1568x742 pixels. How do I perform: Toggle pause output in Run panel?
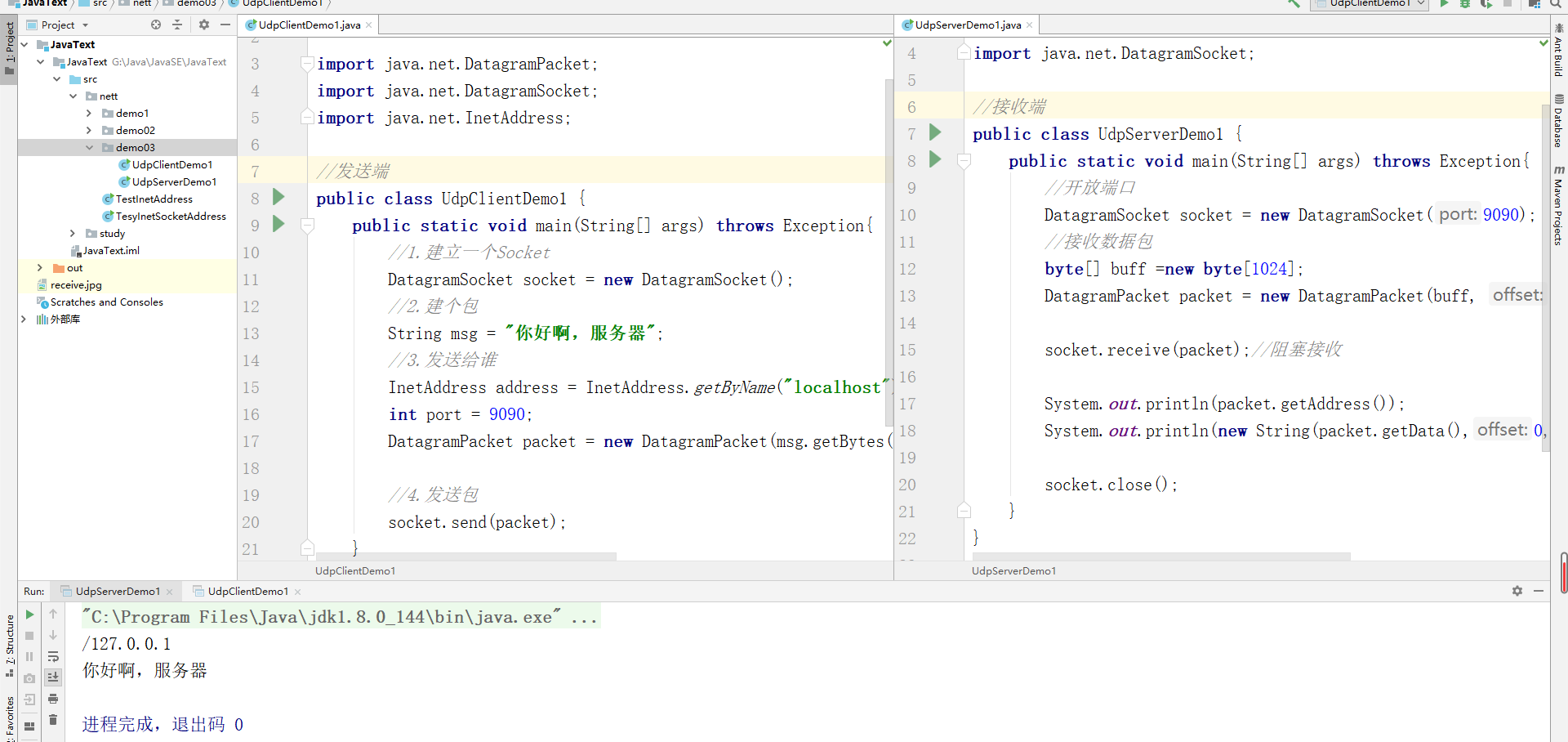29,657
